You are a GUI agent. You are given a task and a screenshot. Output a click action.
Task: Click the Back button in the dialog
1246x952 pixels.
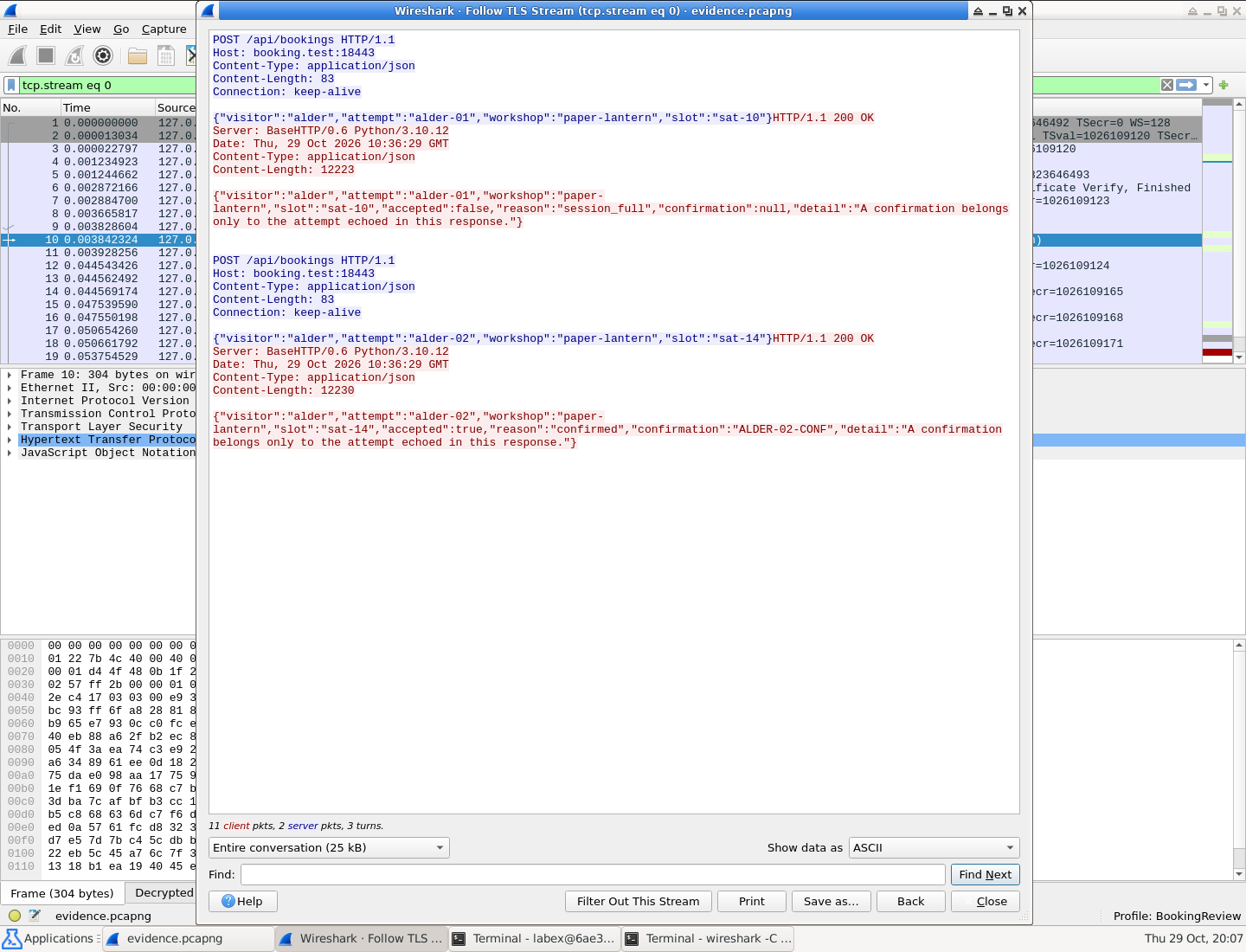click(x=911, y=902)
